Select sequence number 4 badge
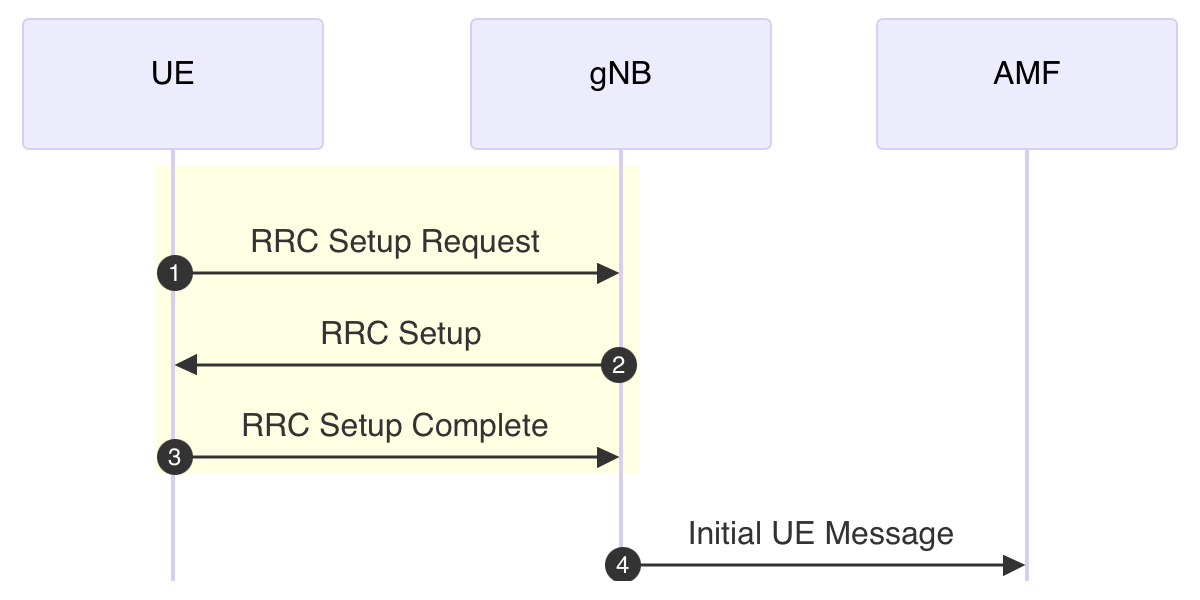Viewport: 1200px width, 600px height. [x=622, y=565]
